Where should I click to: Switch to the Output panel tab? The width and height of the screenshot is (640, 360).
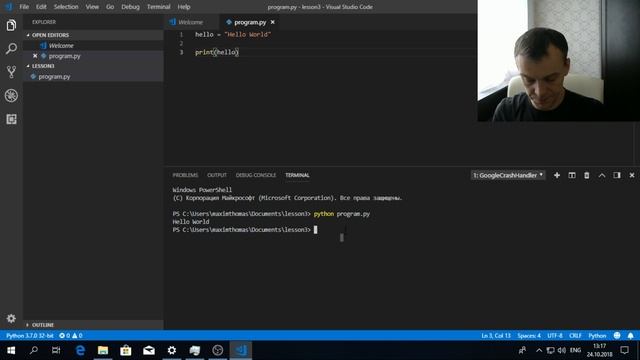tap(217, 175)
